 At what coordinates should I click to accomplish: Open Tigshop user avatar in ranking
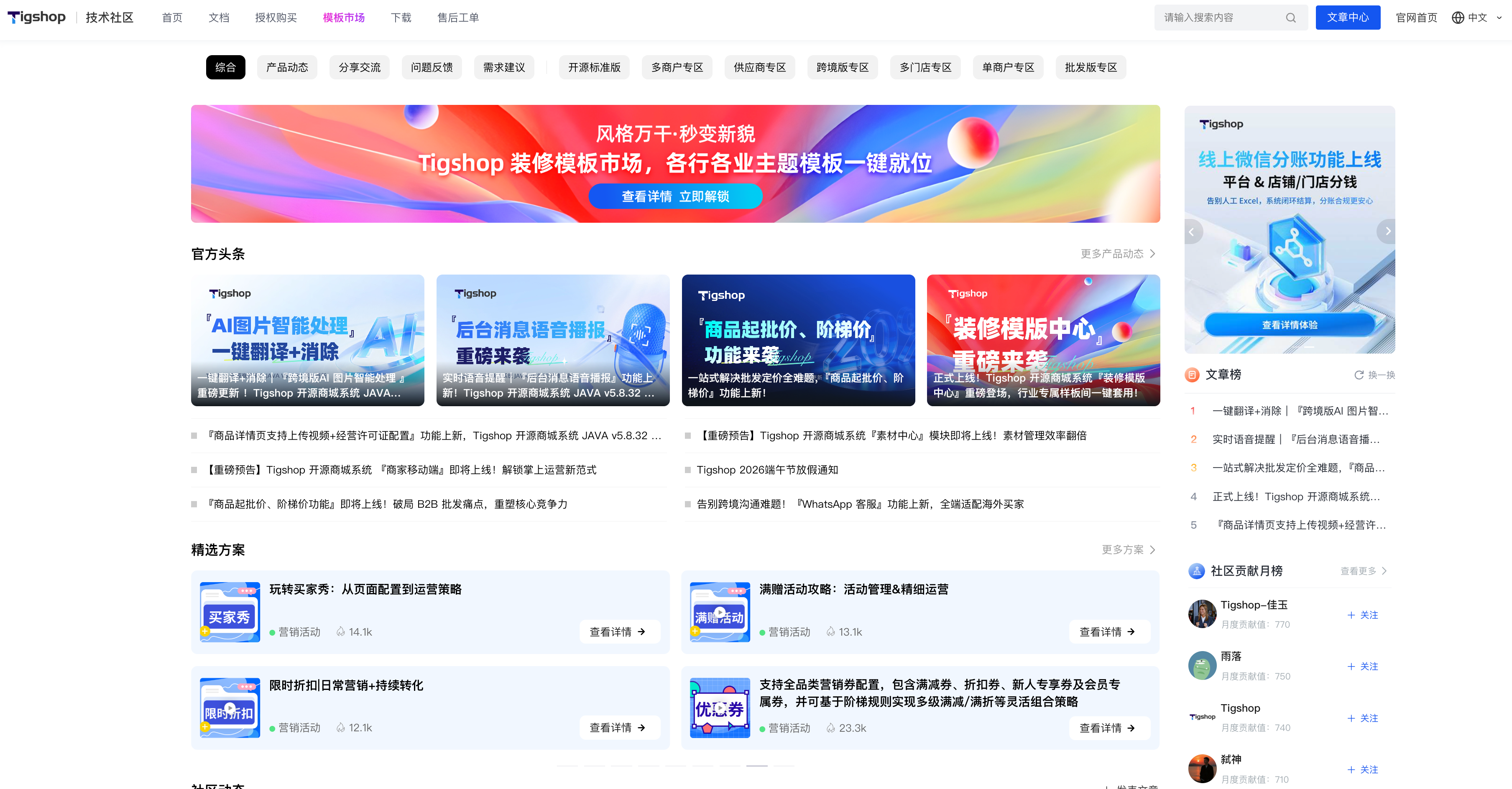(1202, 717)
